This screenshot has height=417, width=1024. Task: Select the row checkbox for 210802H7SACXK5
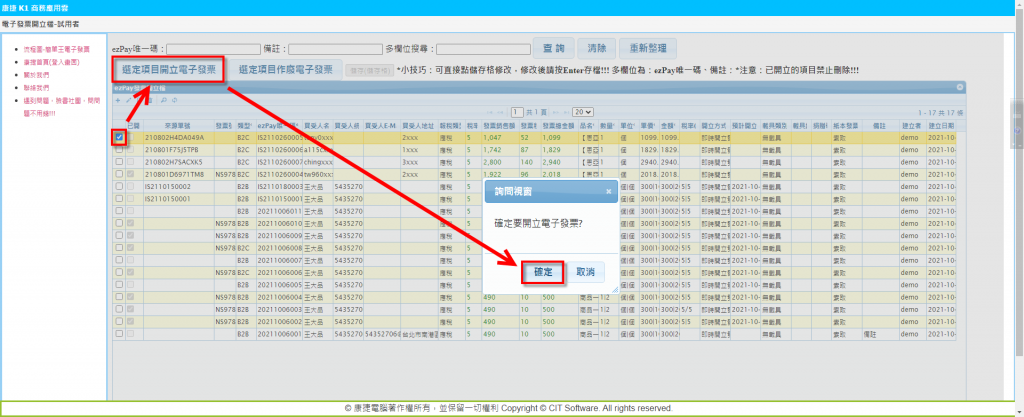click(120, 160)
